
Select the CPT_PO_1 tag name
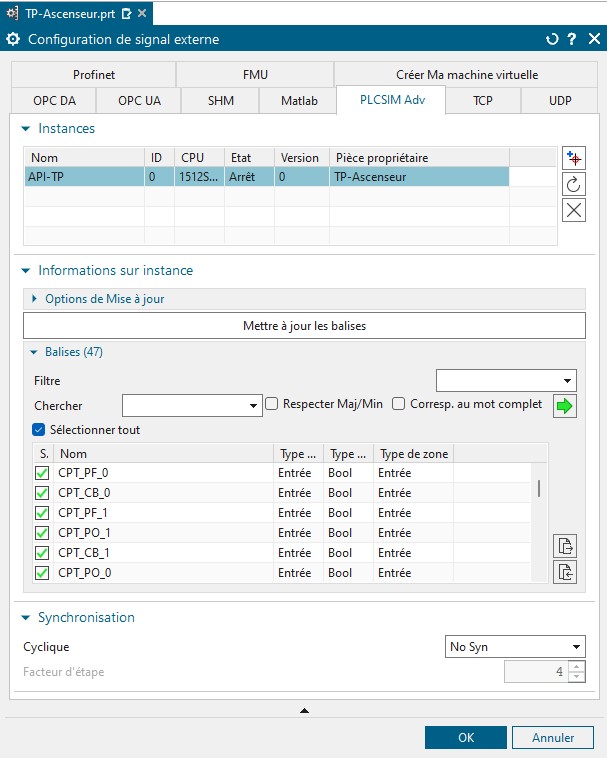[x=85, y=533]
